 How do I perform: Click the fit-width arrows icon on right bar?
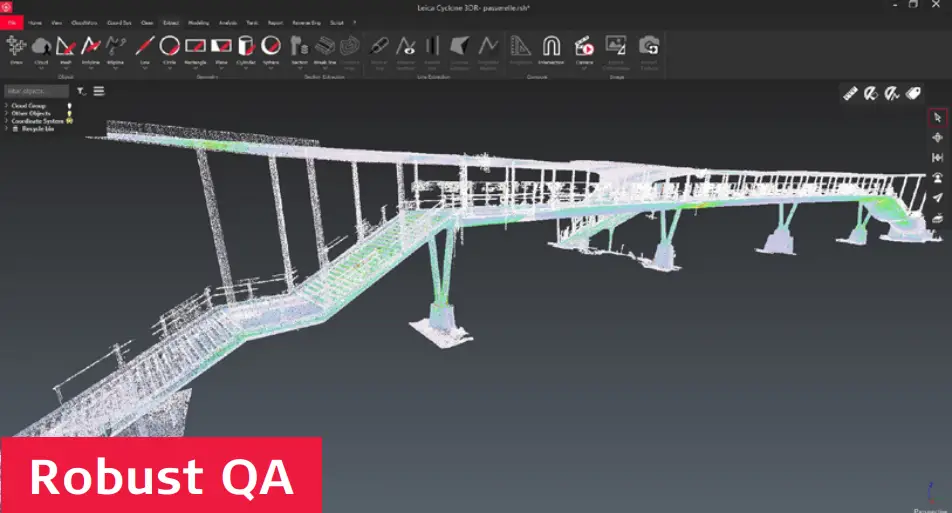[x=937, y=158]
